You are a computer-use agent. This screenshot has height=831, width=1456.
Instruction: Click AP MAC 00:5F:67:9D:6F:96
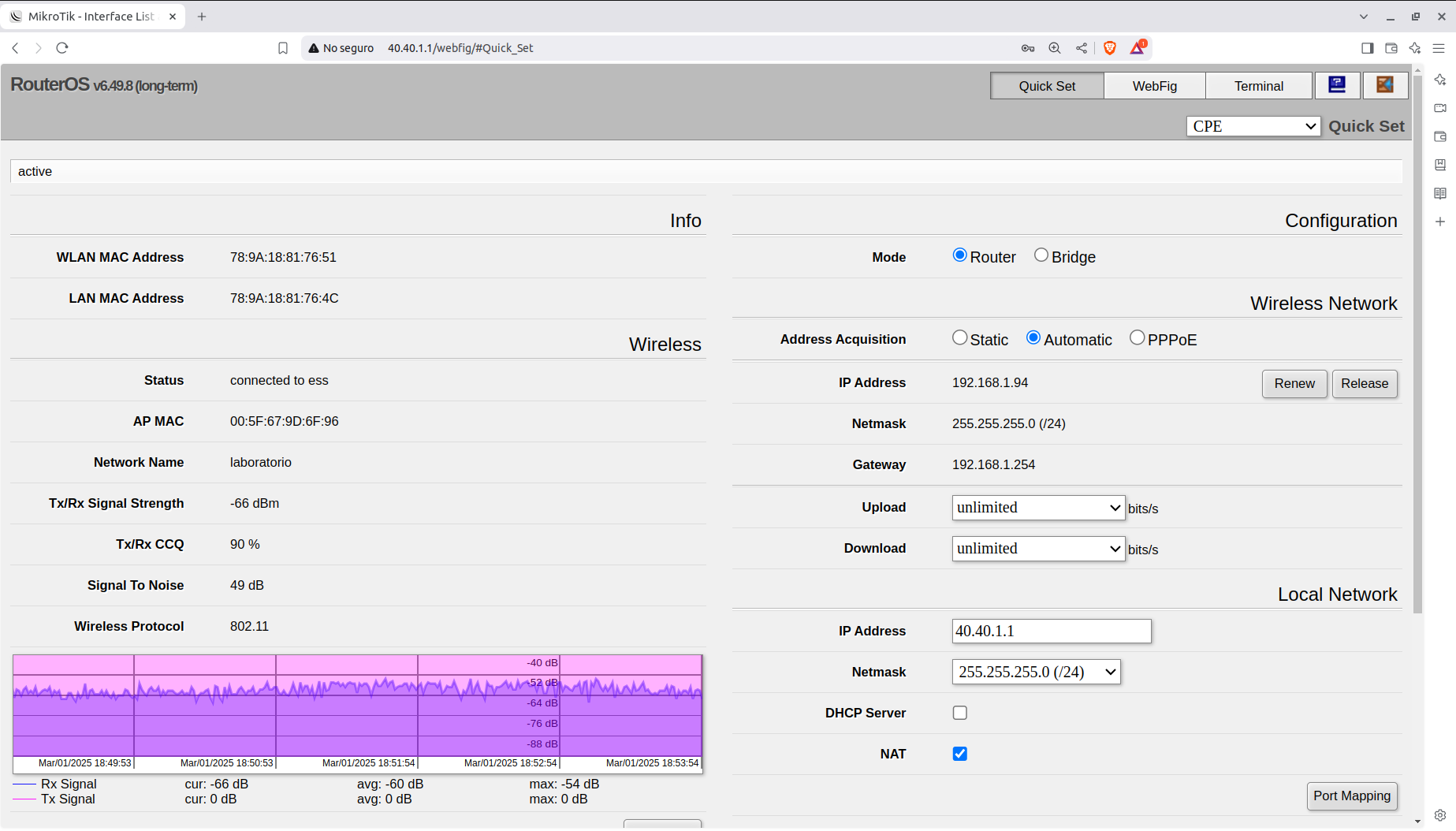point(284,421)
